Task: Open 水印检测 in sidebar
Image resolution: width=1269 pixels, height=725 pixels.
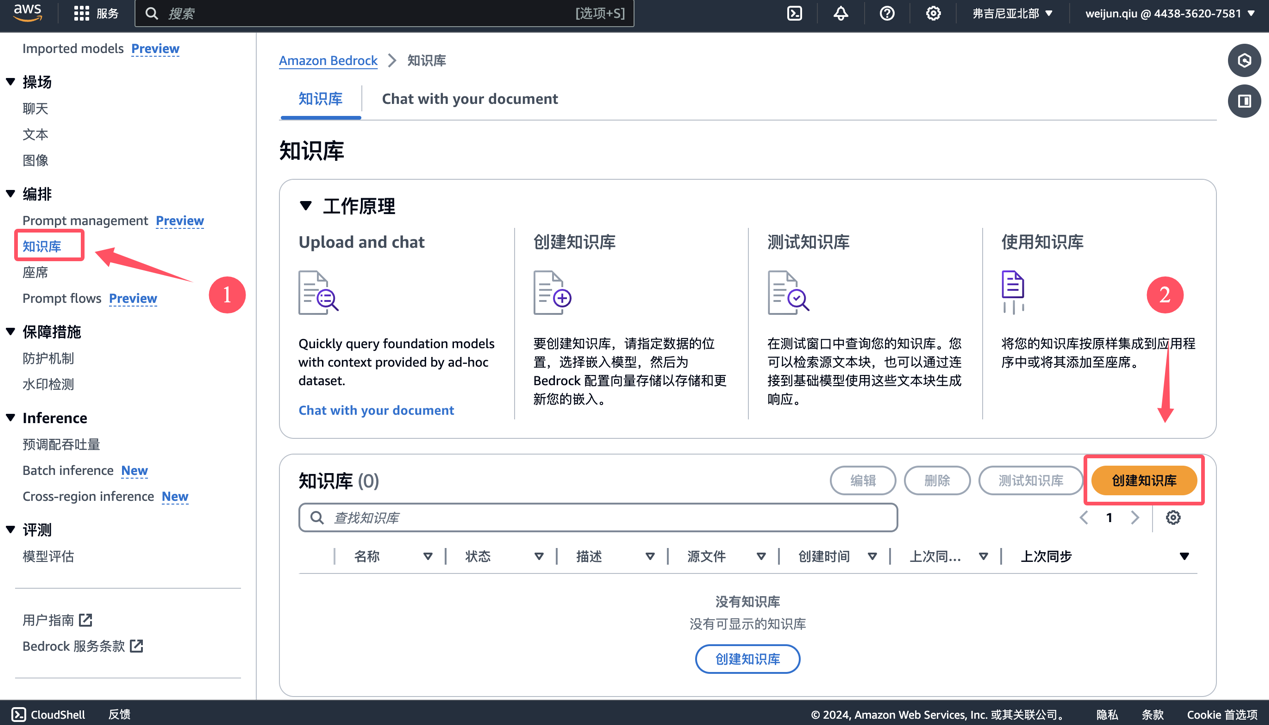Action: coord(48,384)
